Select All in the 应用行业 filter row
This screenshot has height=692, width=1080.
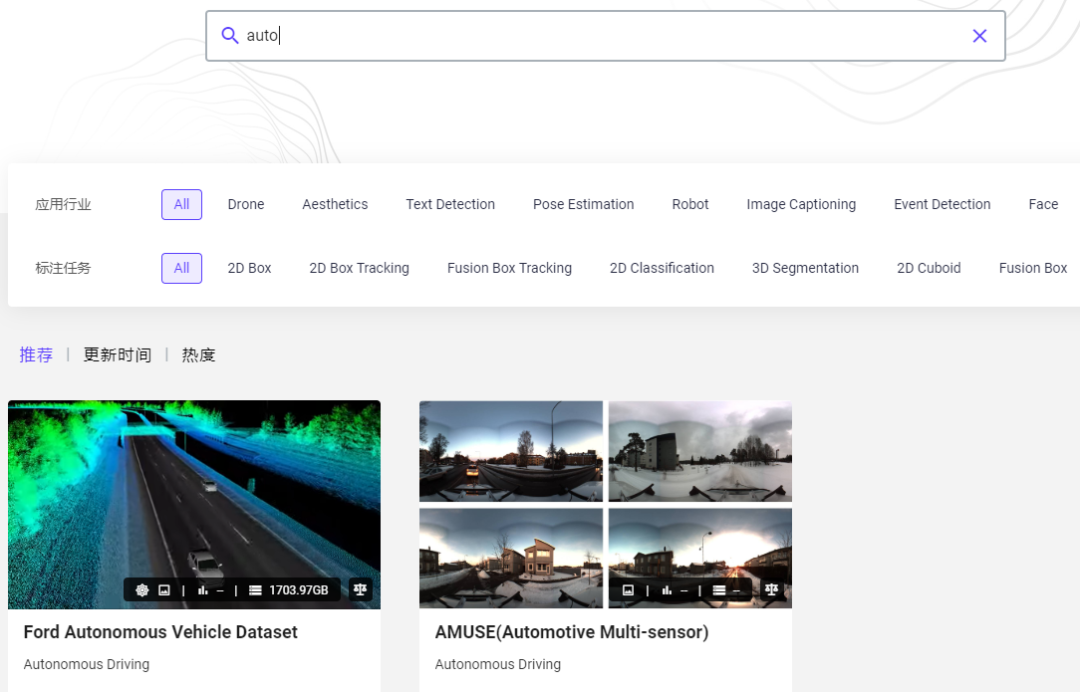(182, 205)
